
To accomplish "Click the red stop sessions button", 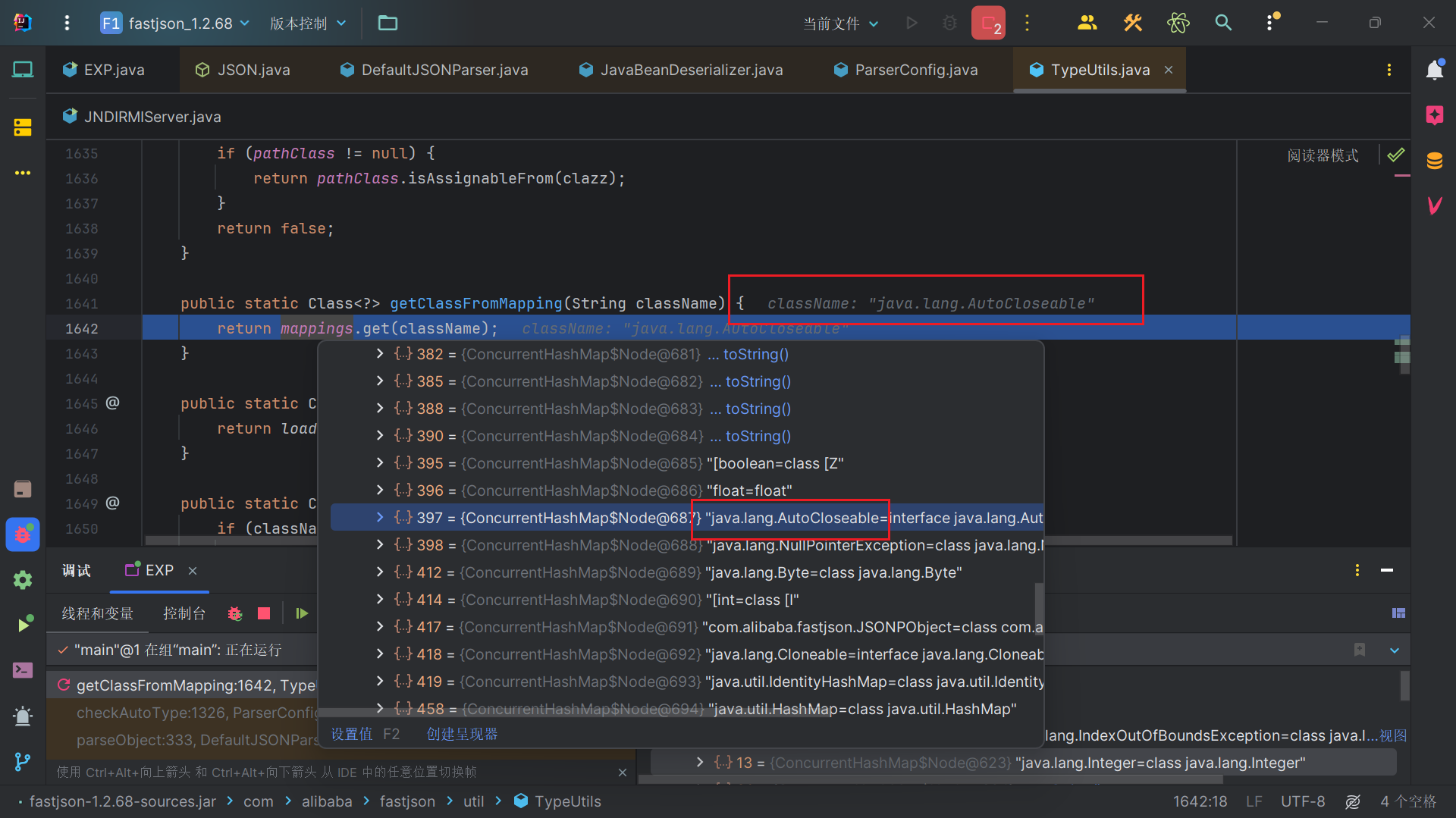I will tap(988, 23).
